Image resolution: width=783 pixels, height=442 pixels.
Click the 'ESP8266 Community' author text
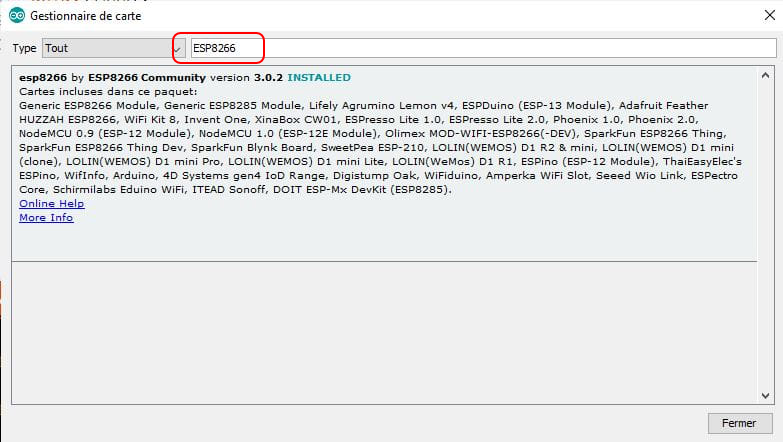tap(147, 78)
